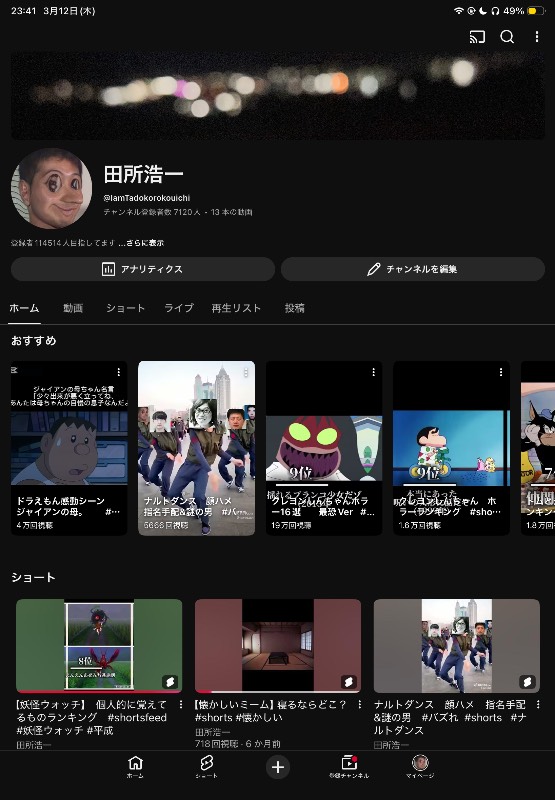Open three-dot menu beside 妖怪ウォッチ short title
Screen dimensions: 555x800
point(181,705)
